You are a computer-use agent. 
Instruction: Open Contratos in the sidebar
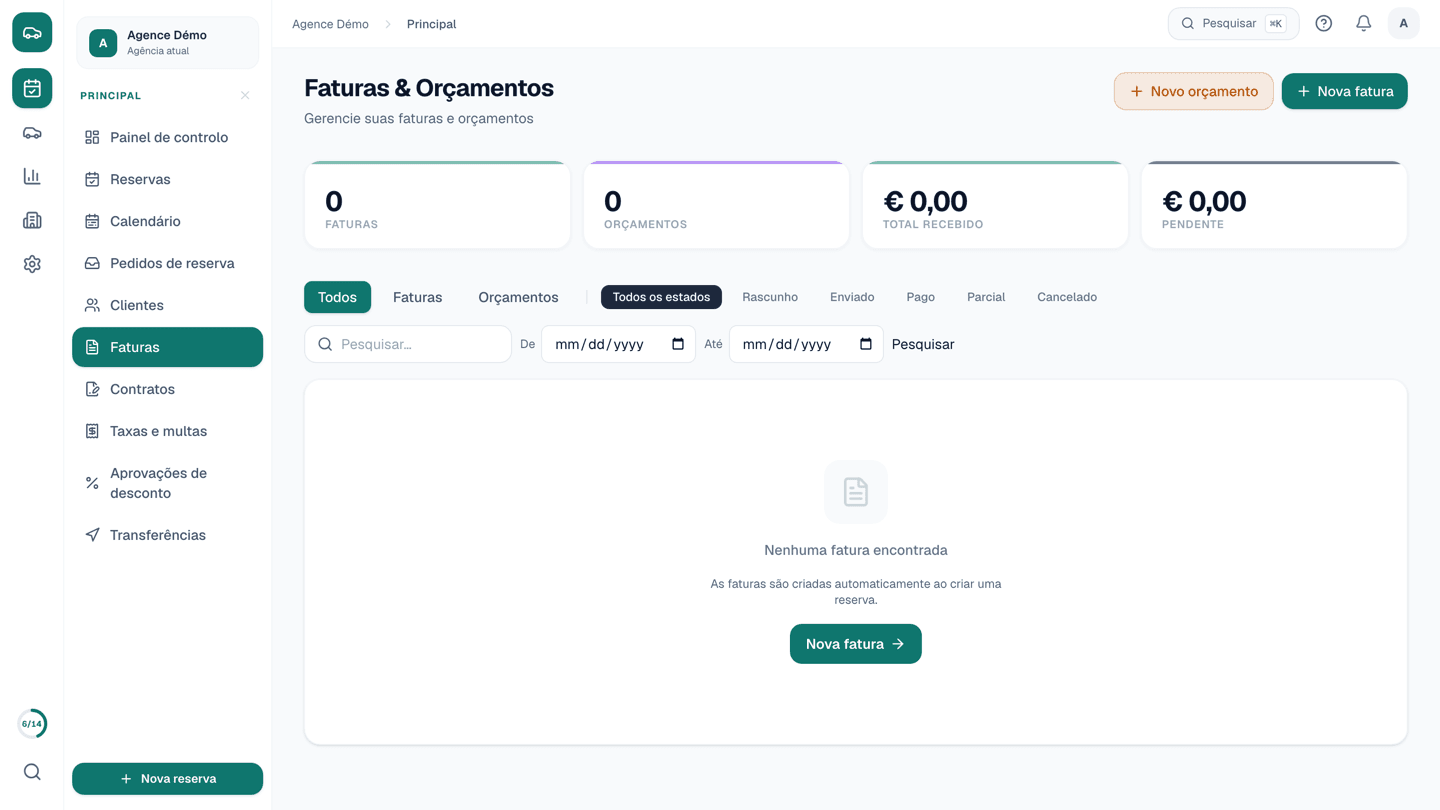tap(167, 389)
